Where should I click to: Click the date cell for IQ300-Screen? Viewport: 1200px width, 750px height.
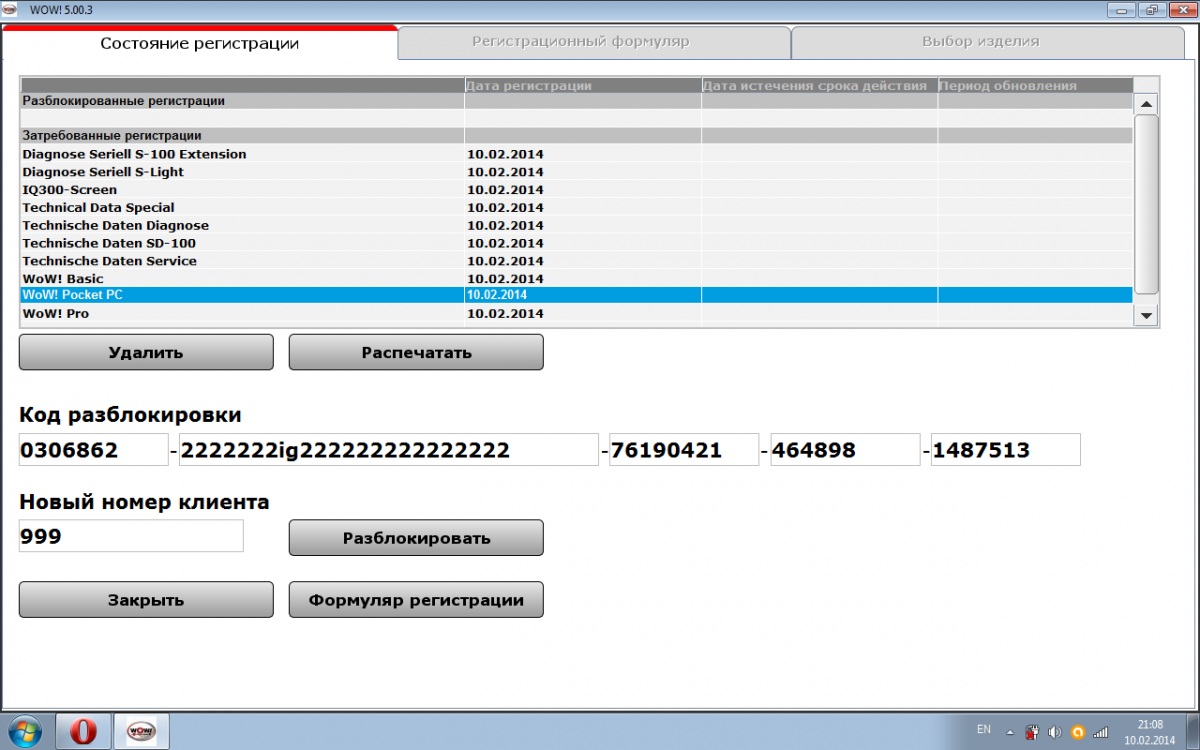(x=583, y=190)
